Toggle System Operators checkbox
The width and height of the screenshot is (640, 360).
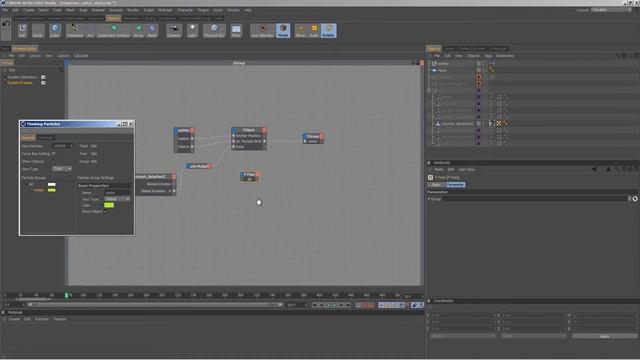pos(43,77)
